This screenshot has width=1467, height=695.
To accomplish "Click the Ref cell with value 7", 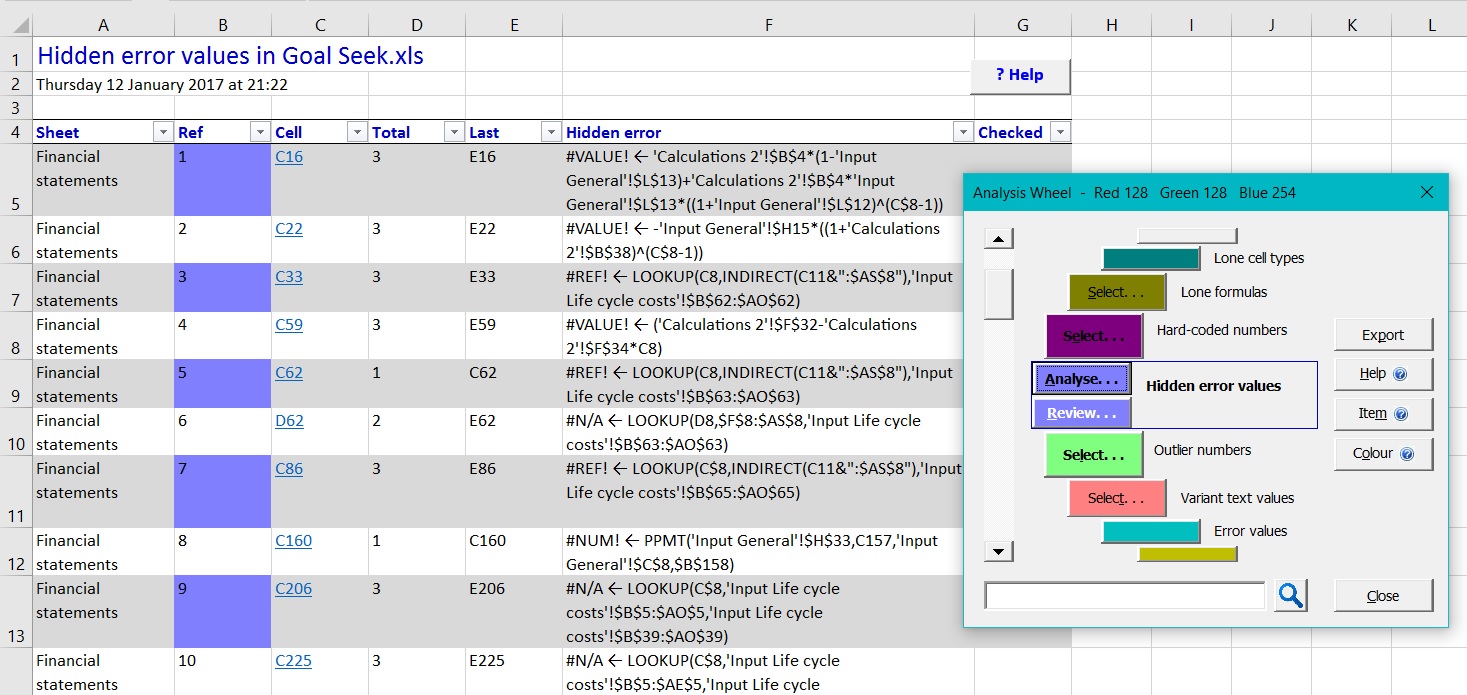I will [x=222, y=492].
